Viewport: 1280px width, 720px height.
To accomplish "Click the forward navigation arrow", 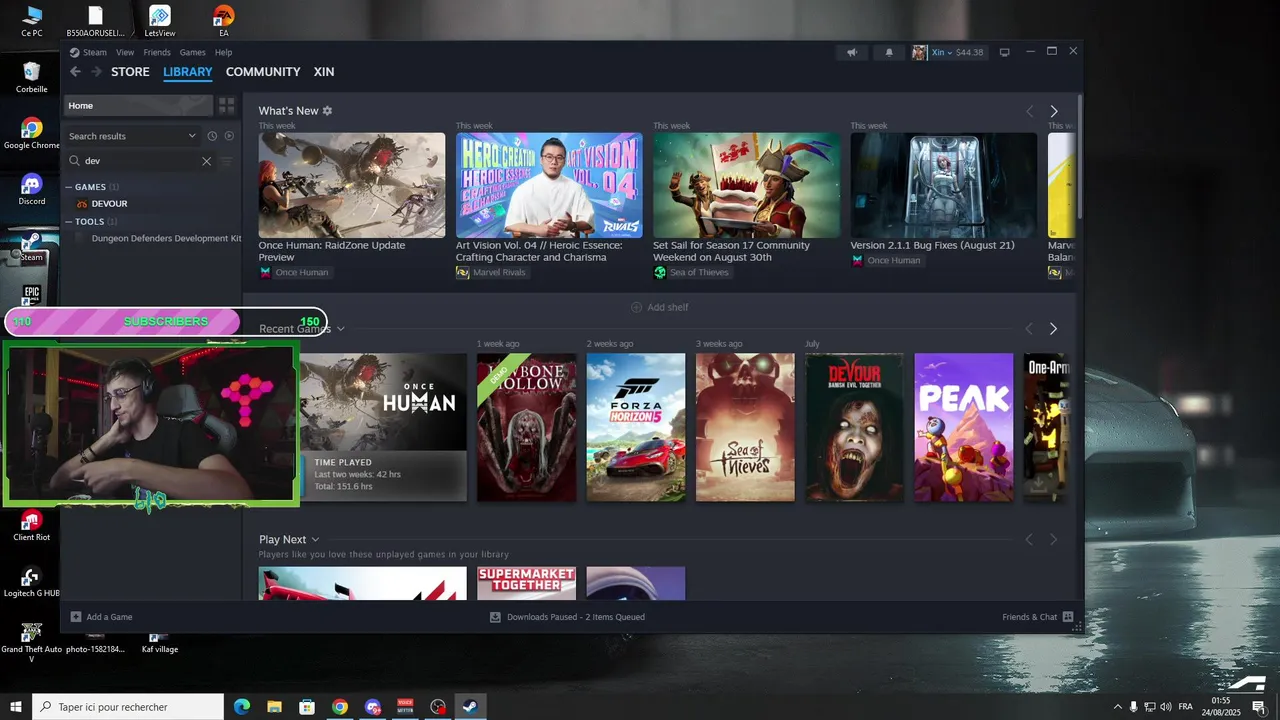I will tap(97, 72).
